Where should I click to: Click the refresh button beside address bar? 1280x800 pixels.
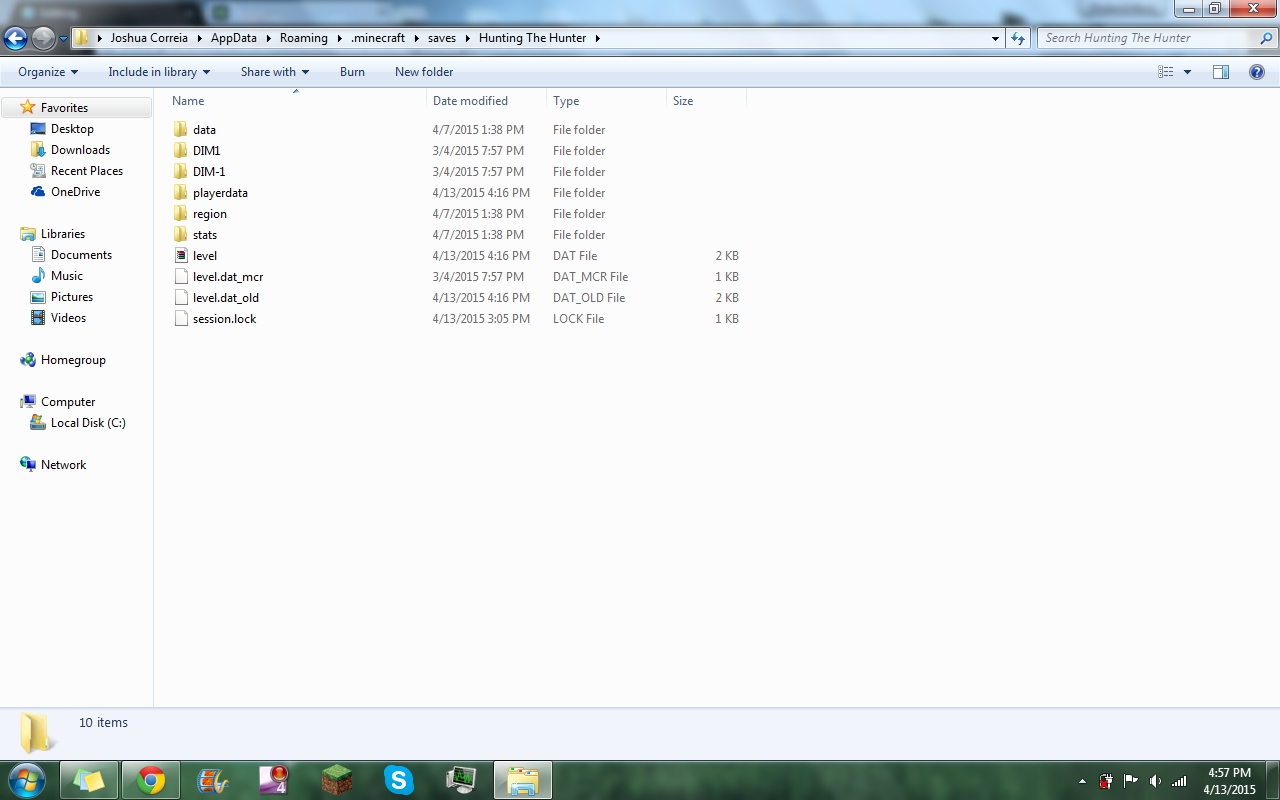(x=1018, y=38)
